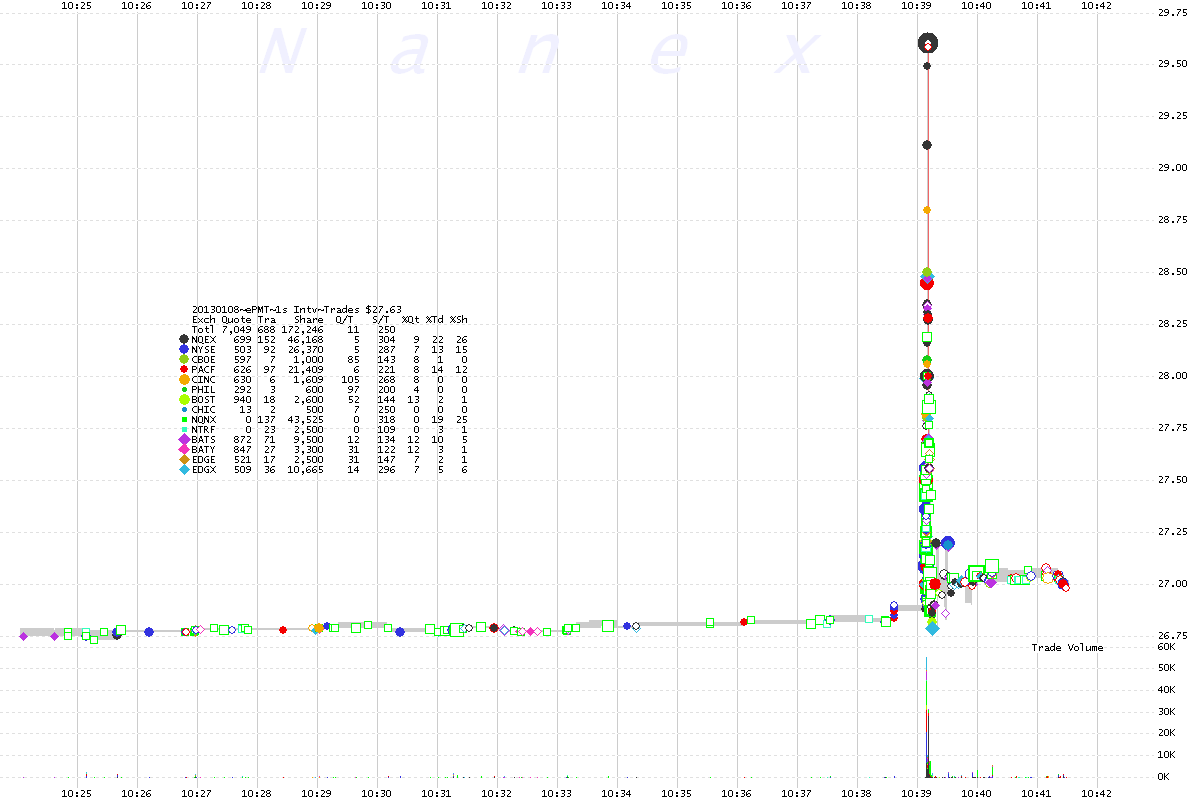Click the 0K volume axis label

coord(1164,777)
